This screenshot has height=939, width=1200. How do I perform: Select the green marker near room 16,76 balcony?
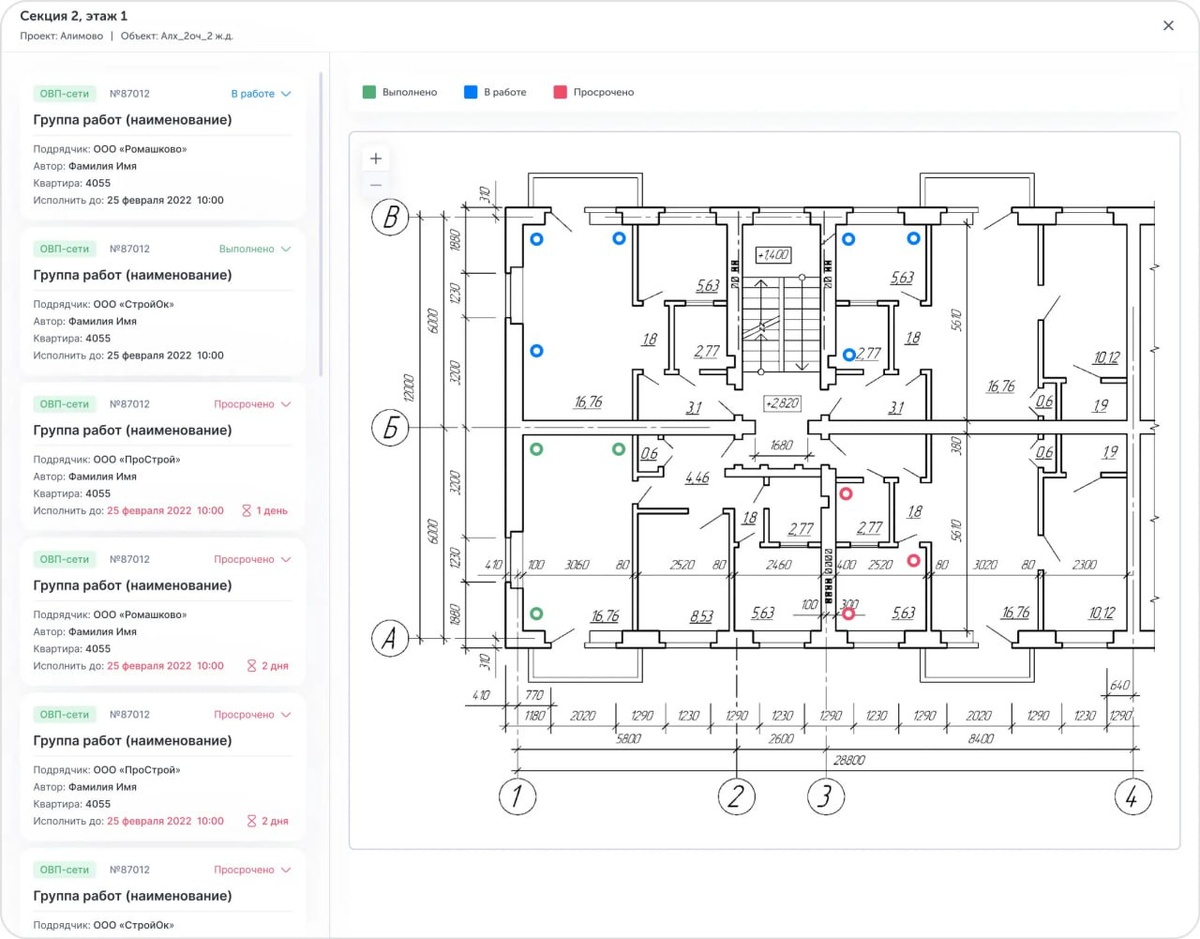537,614
